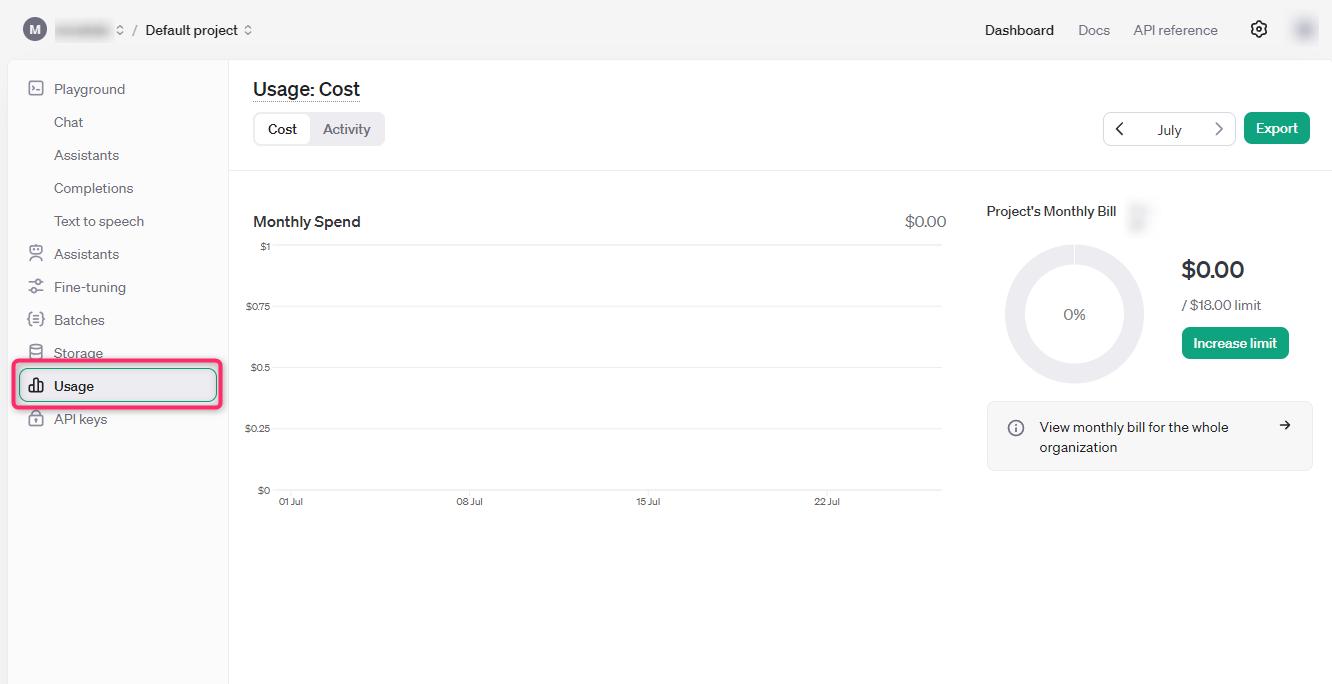Image resolution: width=1332 pixels, height=684 pixels.
Task: Click the organization avatar M badge
Action: pyautogui.click(x=35, y=30)
